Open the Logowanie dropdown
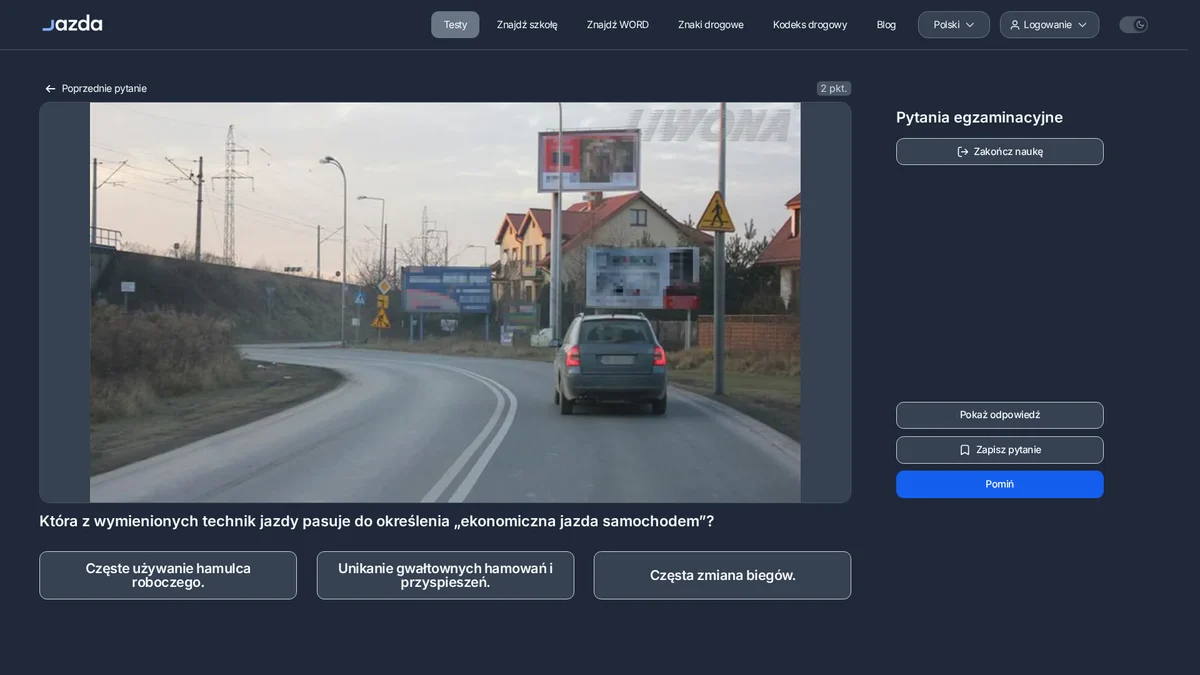The image size is (1200, 675). pos(1049,25)
